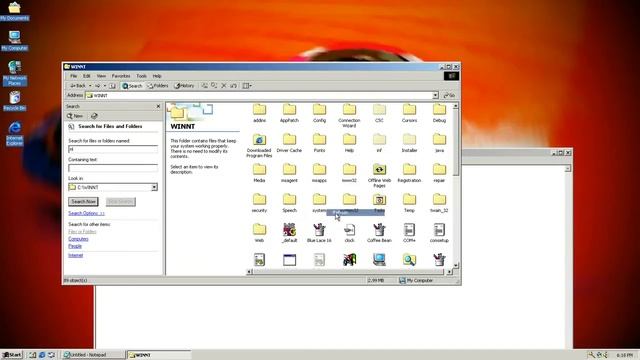640x360 pixels.
Task: Open the Favorites menu
Action: click(x=121, y=76)
